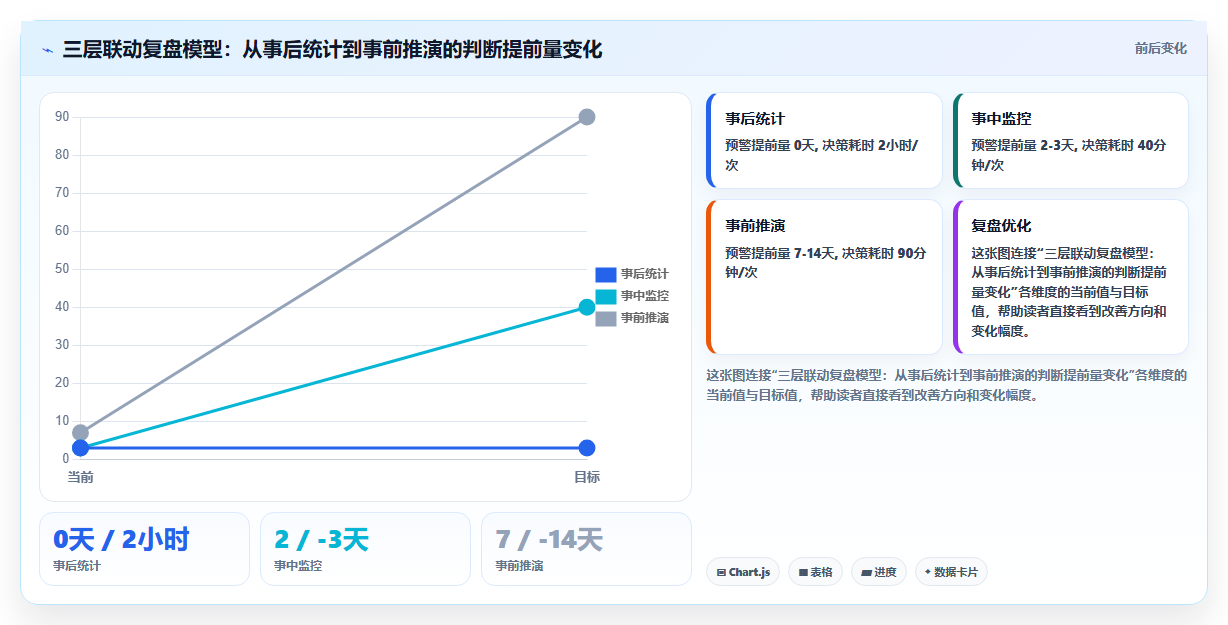Click the 50 y-axis tick label

pyautogui.click(x=62, y=269)
